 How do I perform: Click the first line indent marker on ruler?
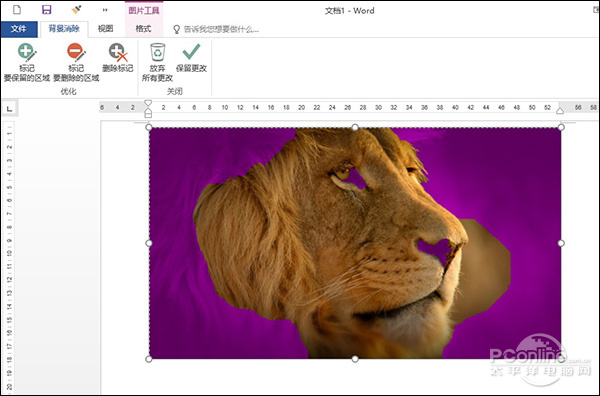[148, 103]
